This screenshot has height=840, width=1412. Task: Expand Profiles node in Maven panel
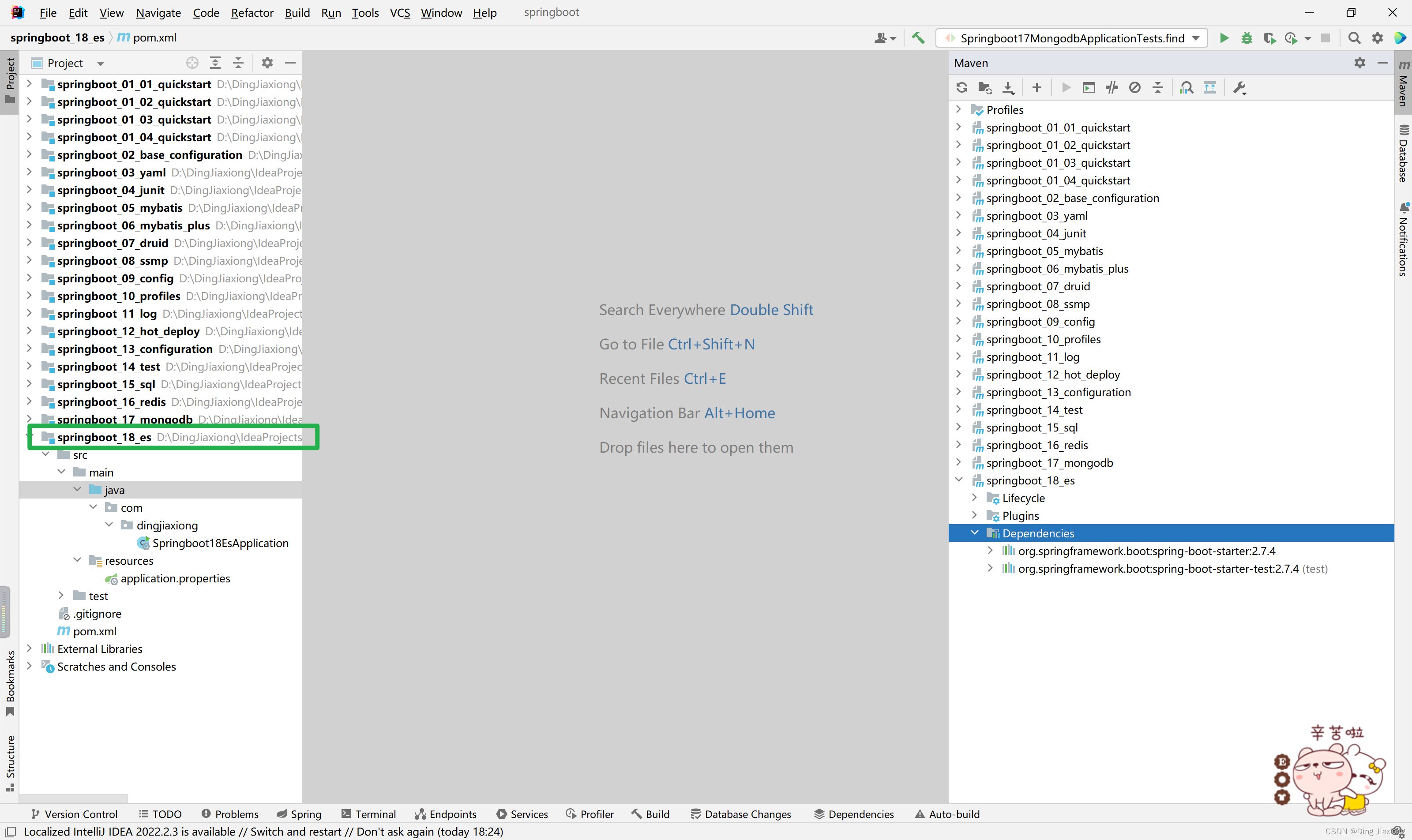tap(958, 109)
